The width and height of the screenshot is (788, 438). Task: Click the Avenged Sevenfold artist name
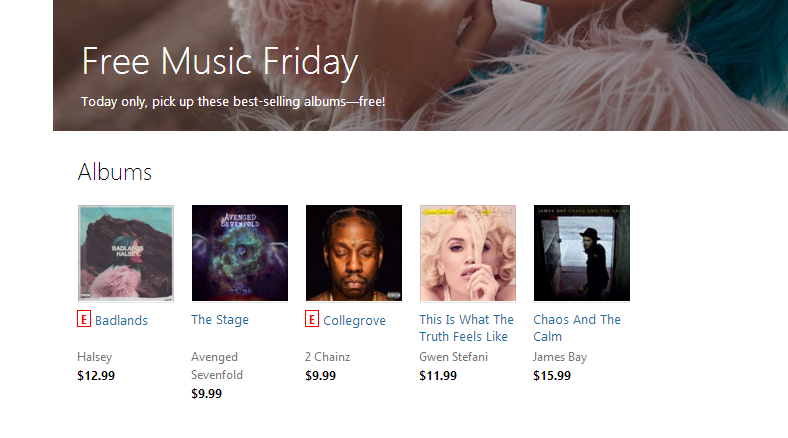(217, 366)
